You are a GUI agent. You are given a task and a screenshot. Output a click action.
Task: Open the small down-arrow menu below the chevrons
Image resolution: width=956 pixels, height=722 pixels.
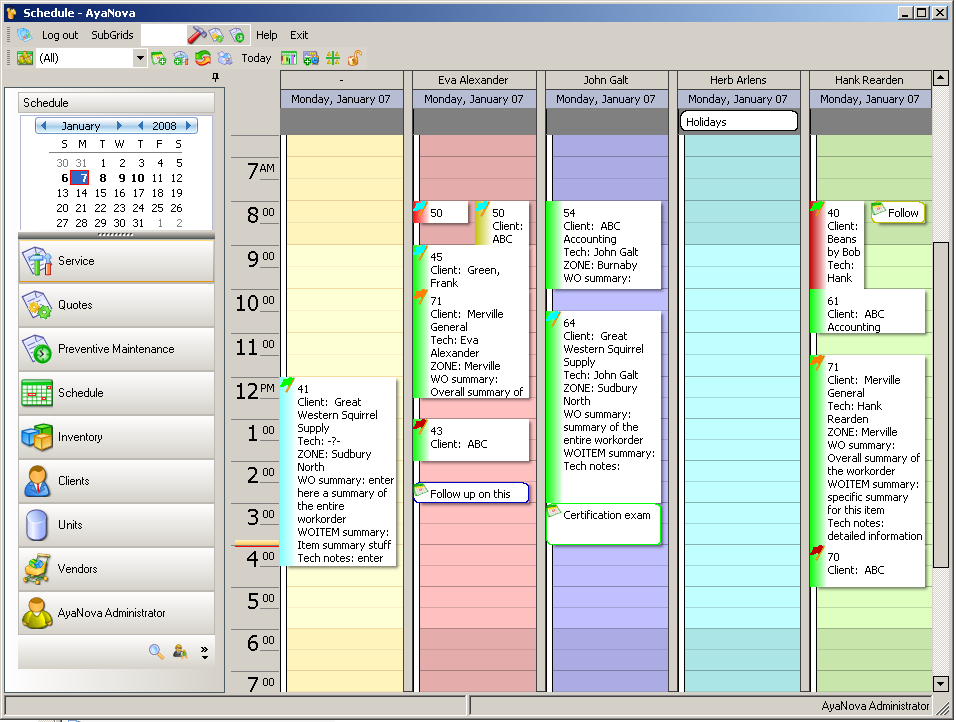tap(205, 659)
